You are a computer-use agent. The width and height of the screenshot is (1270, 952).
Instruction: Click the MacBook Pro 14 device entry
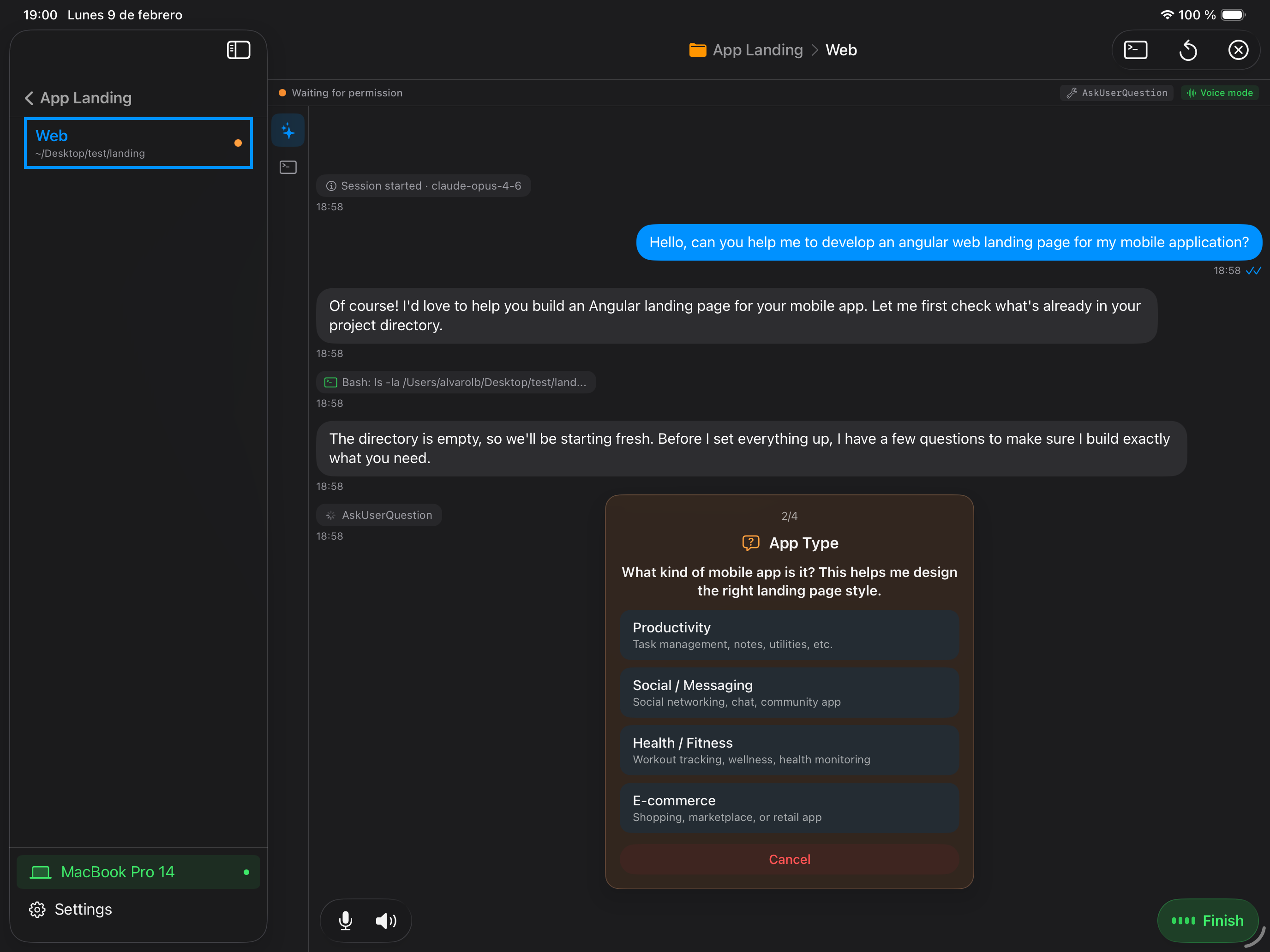pyautogui.click(x=138, y=872)
